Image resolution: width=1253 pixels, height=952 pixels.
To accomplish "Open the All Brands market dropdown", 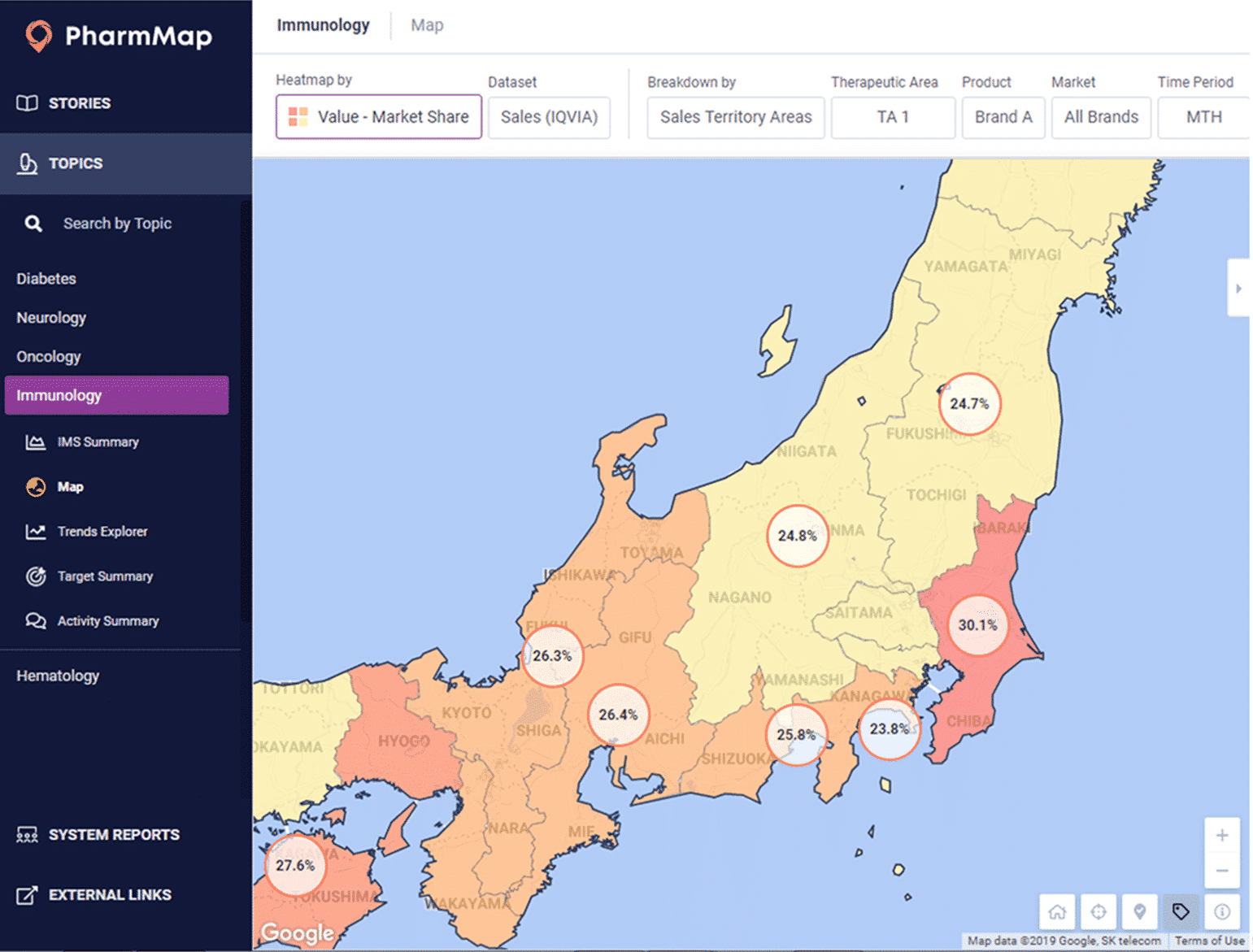I will [x=1101, y=117].
